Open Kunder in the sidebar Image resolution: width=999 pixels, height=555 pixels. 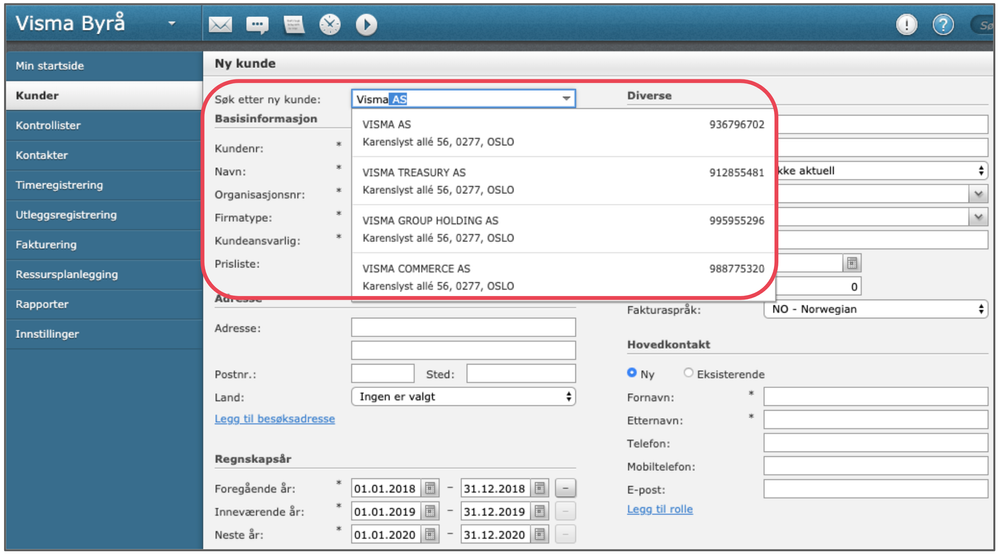pos(104,96)
